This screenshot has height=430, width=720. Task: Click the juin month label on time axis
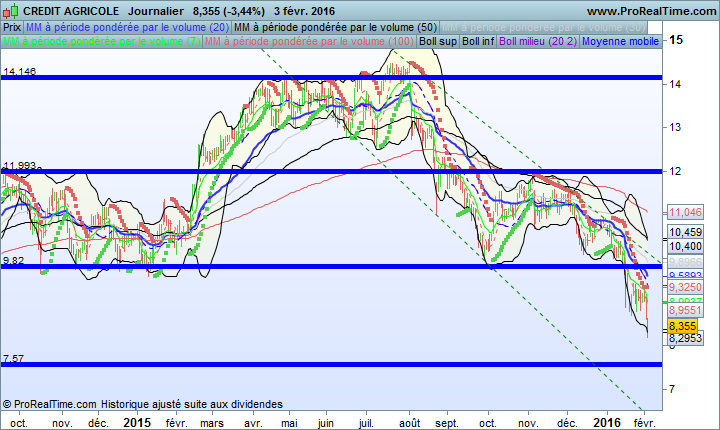(326, 423)
